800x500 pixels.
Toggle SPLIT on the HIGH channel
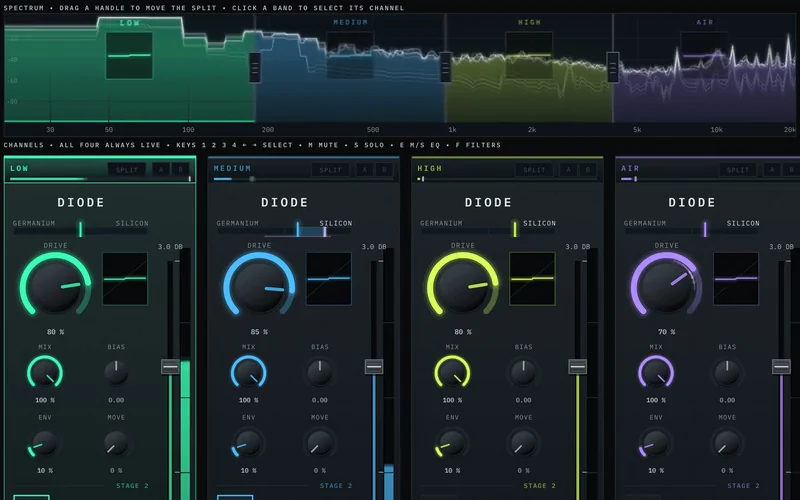click(534, 170)
